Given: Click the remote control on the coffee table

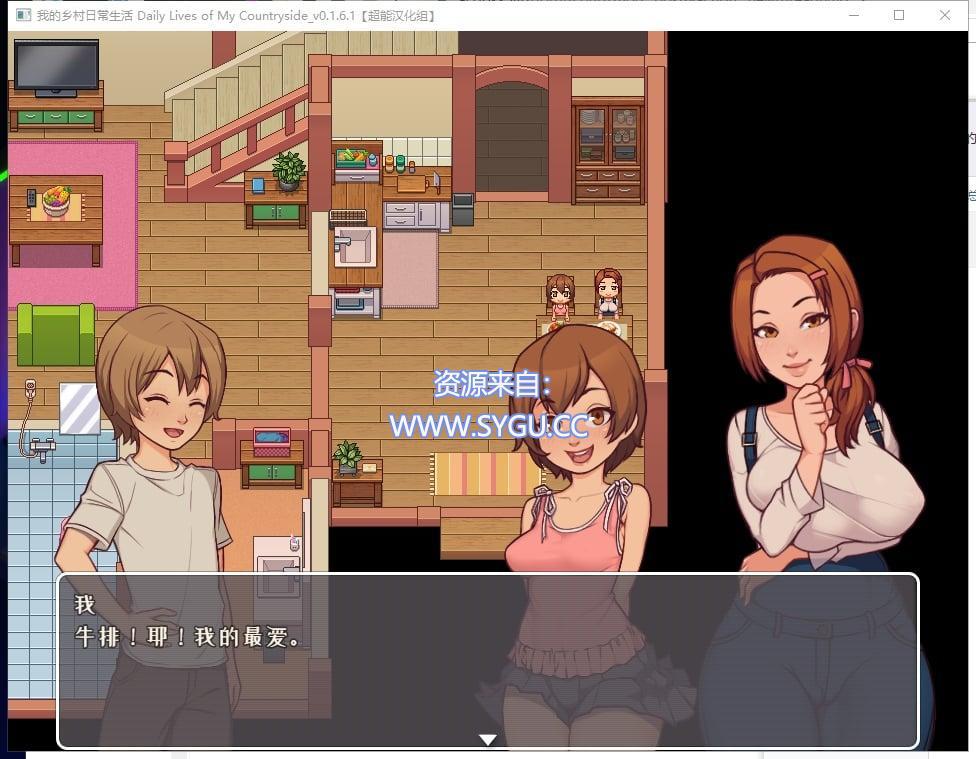Looking at the screenshot, I should 32,198.
